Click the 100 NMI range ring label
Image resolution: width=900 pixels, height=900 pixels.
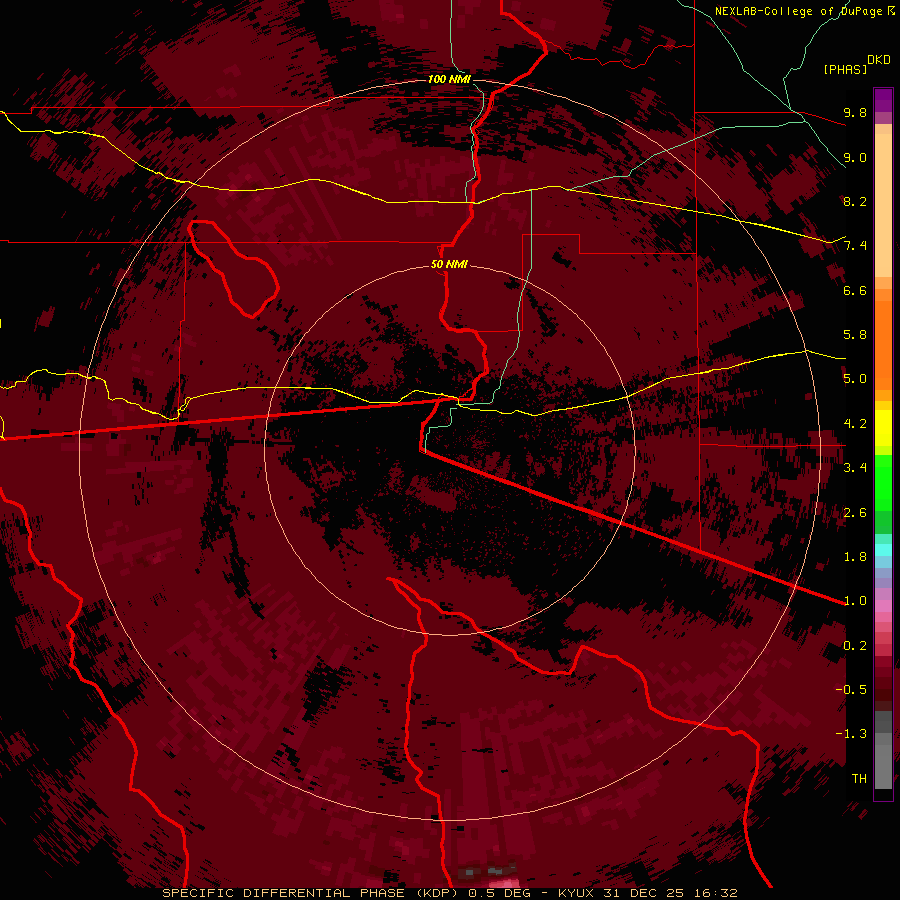449,79
